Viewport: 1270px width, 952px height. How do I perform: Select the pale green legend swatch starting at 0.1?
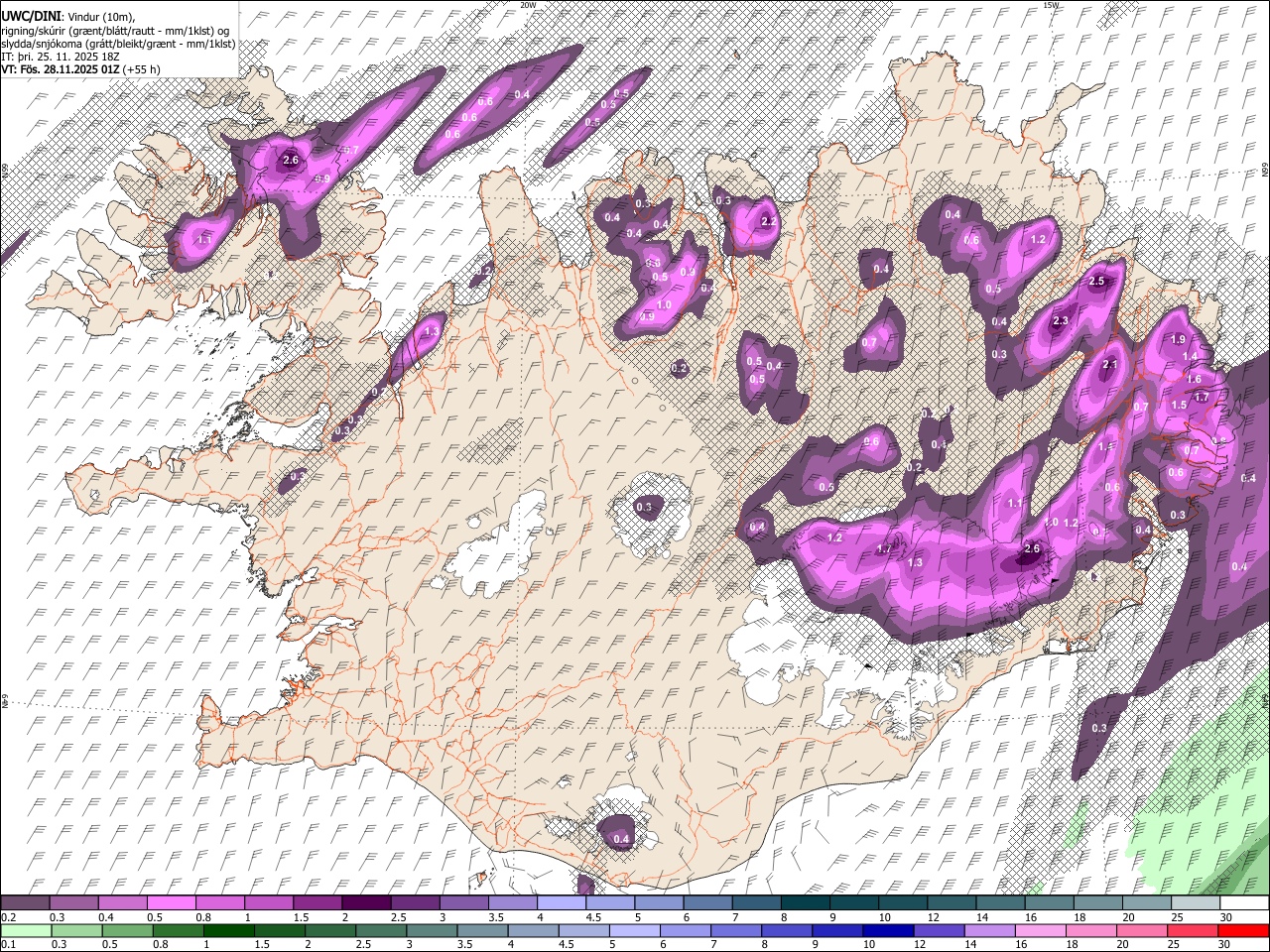tap(25, 930)
